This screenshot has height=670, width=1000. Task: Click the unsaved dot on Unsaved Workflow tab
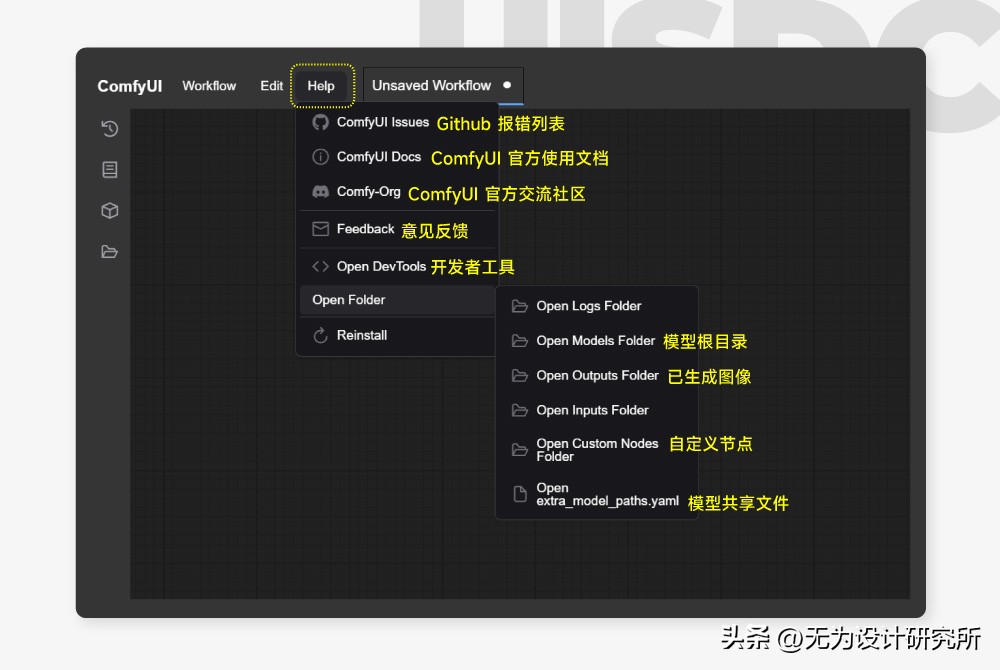point(507,85)
